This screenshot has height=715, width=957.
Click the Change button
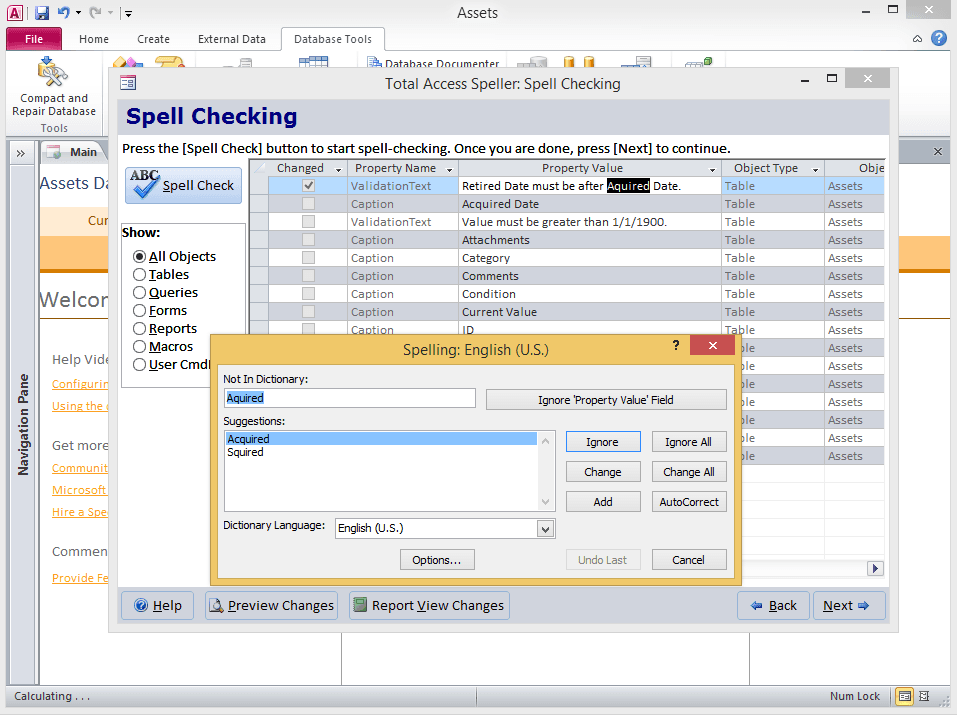pos(603,472)
